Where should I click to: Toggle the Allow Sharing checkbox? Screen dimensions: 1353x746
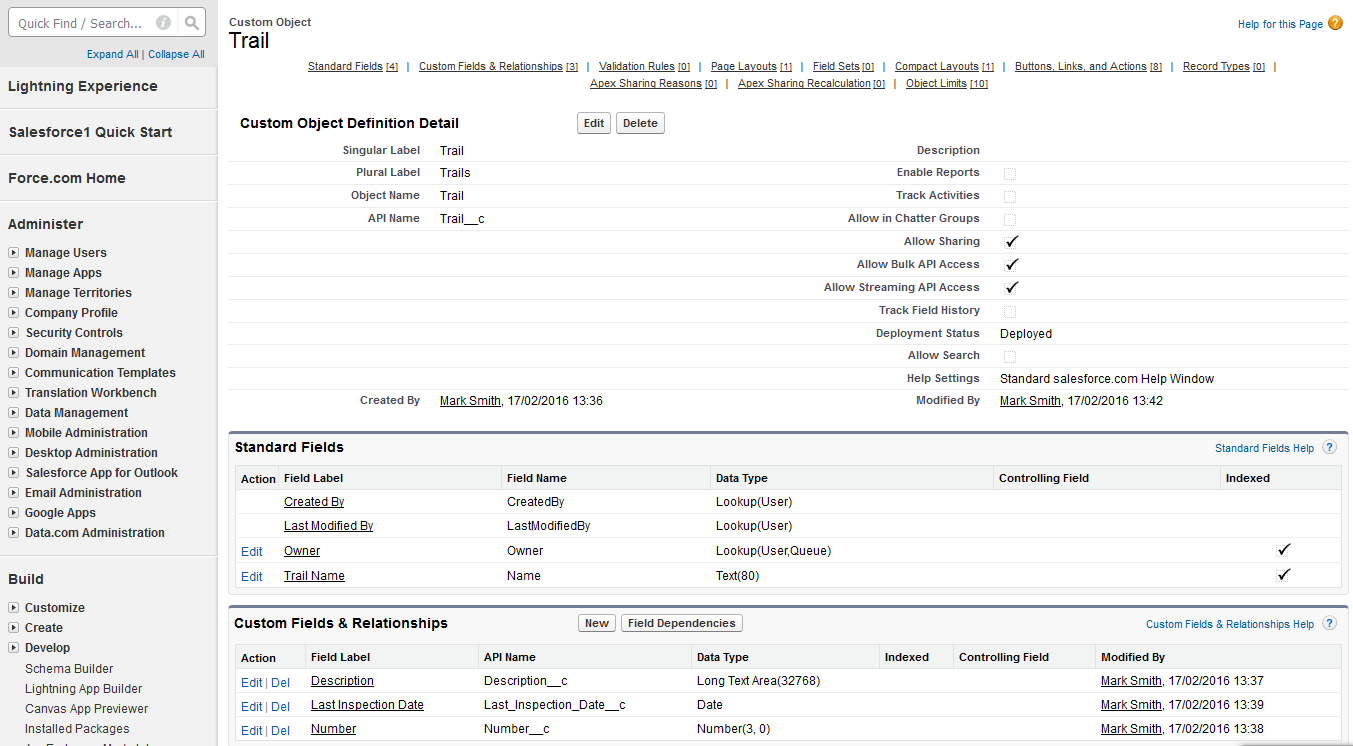click(x=1011, y=242)
